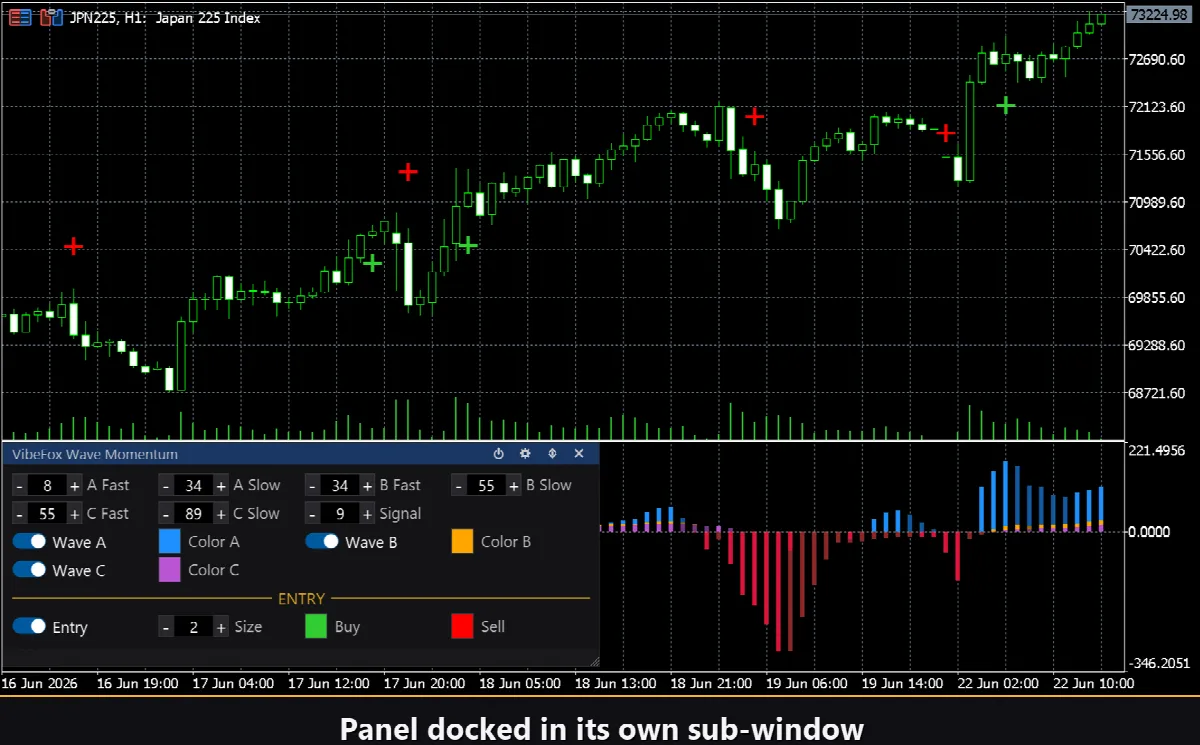Screen dimensions: 1200x745
Task: Toggle the Wave A switch
Action: click(x=30, y=542)
